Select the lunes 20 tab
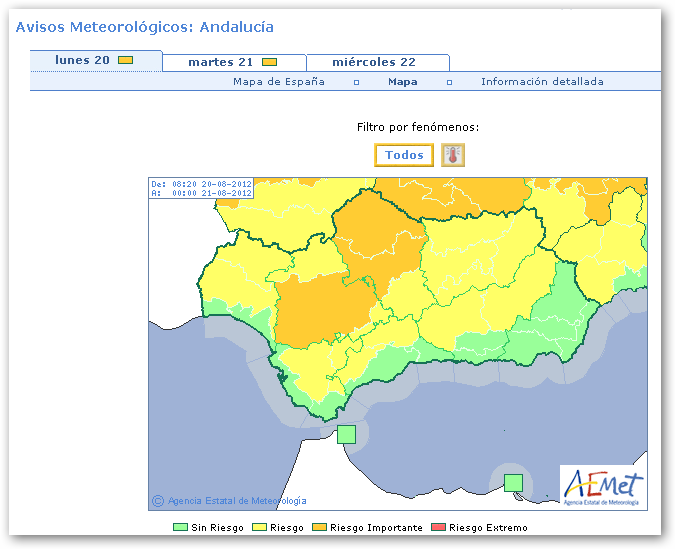This screenshot has height=549, width=675. pyautogui.click(x=82, y=61)
